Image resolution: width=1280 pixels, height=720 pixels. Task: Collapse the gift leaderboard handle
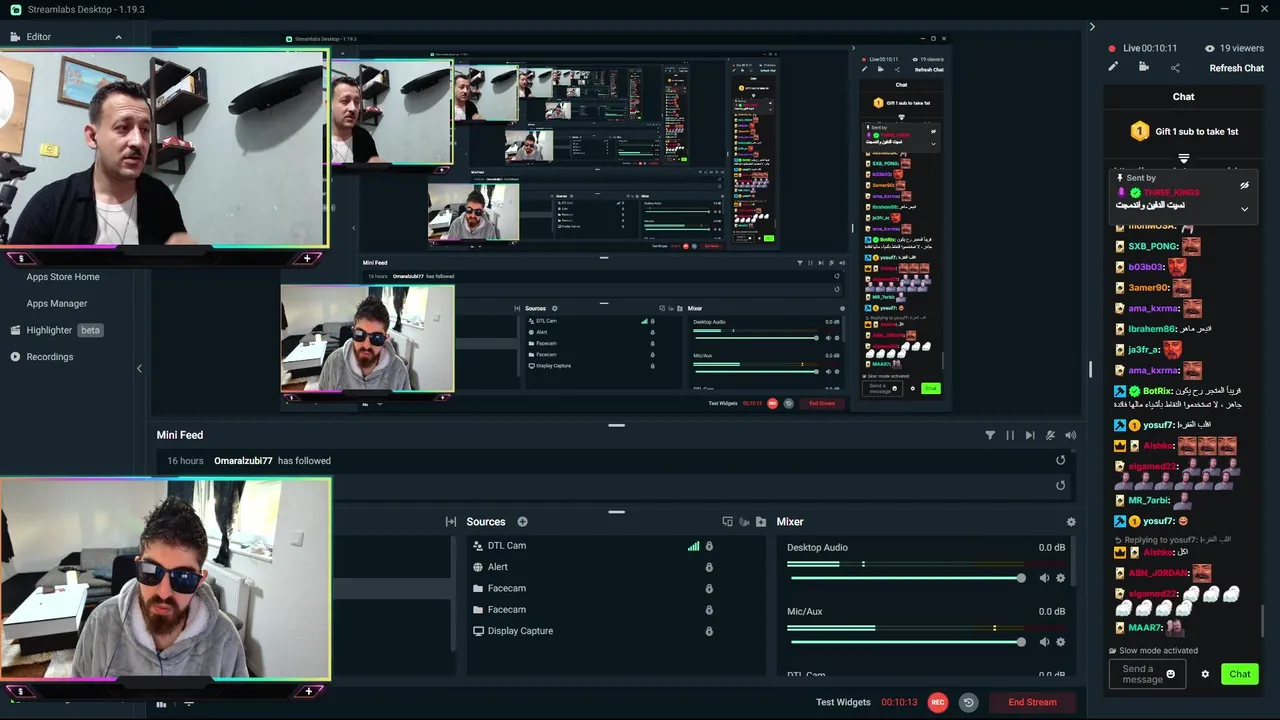(1183, 158)
